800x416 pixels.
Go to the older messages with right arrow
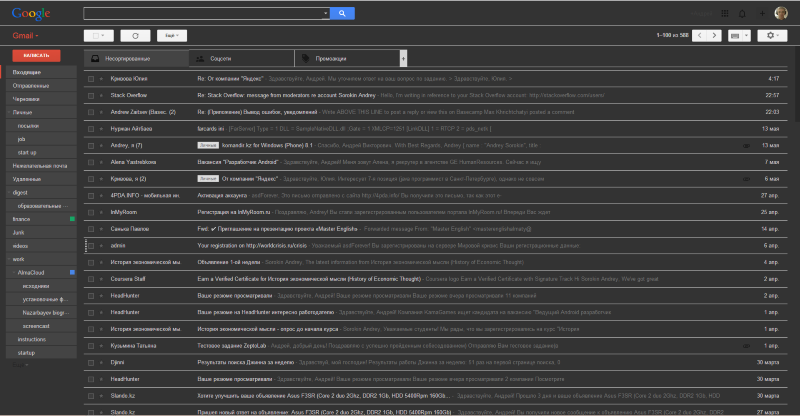tap(714, 35)
